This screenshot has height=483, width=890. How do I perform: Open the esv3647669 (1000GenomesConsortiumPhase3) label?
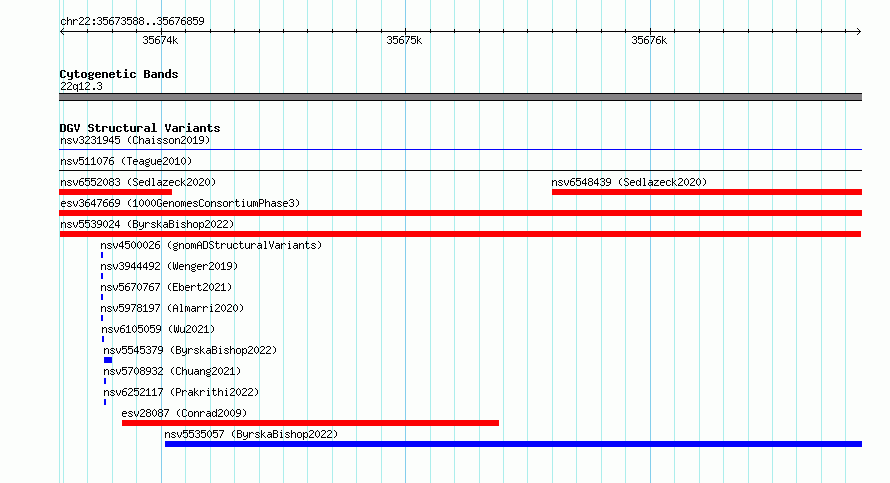click(x=180, y=203)
